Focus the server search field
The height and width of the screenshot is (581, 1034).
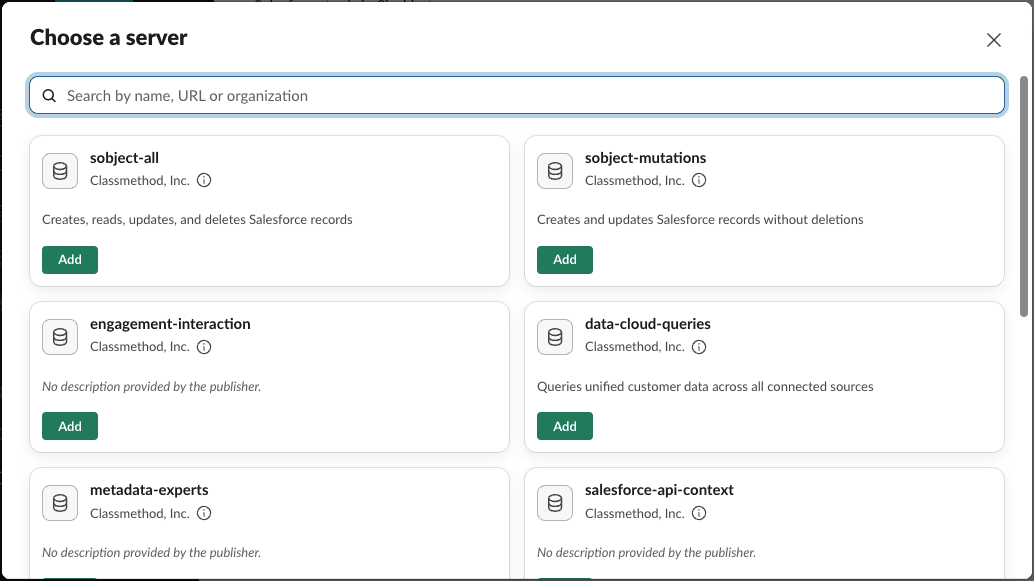[517, 96]
